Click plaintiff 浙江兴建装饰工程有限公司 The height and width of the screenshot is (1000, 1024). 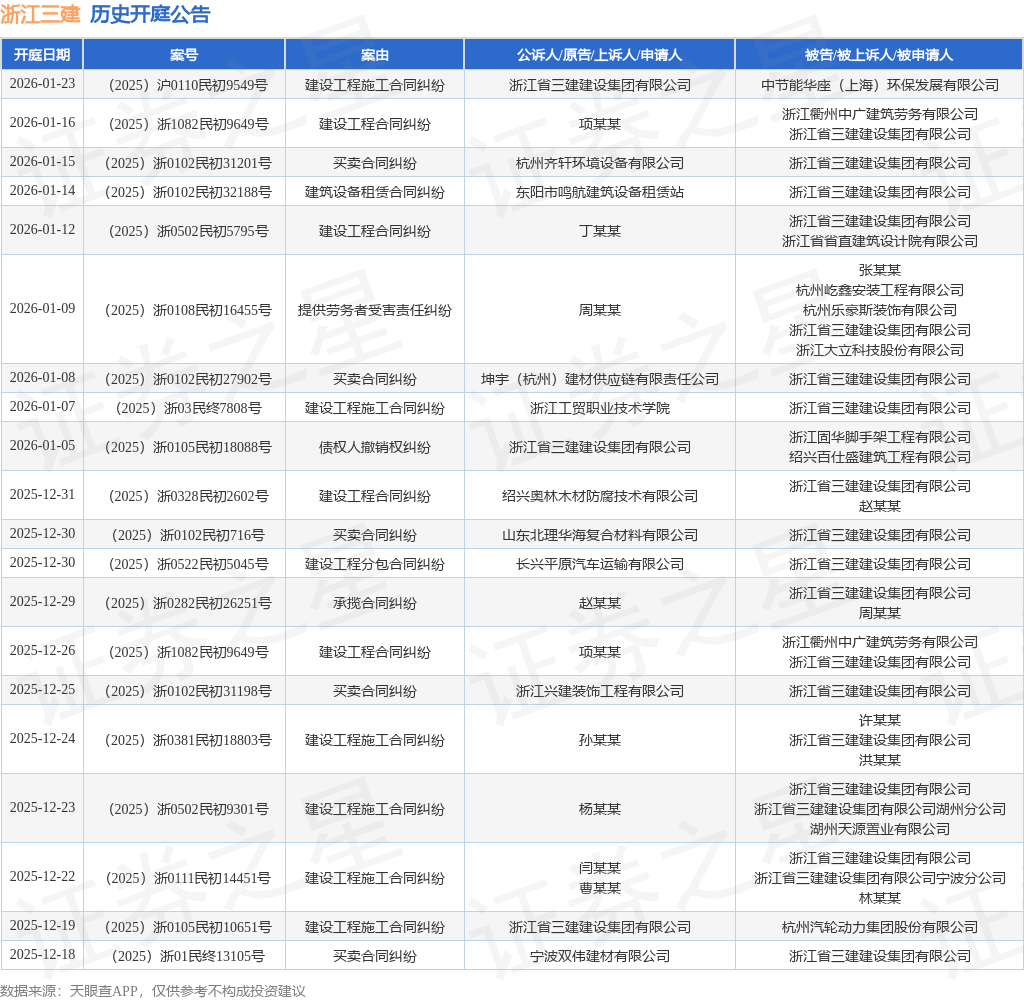[x=600, y=691]
